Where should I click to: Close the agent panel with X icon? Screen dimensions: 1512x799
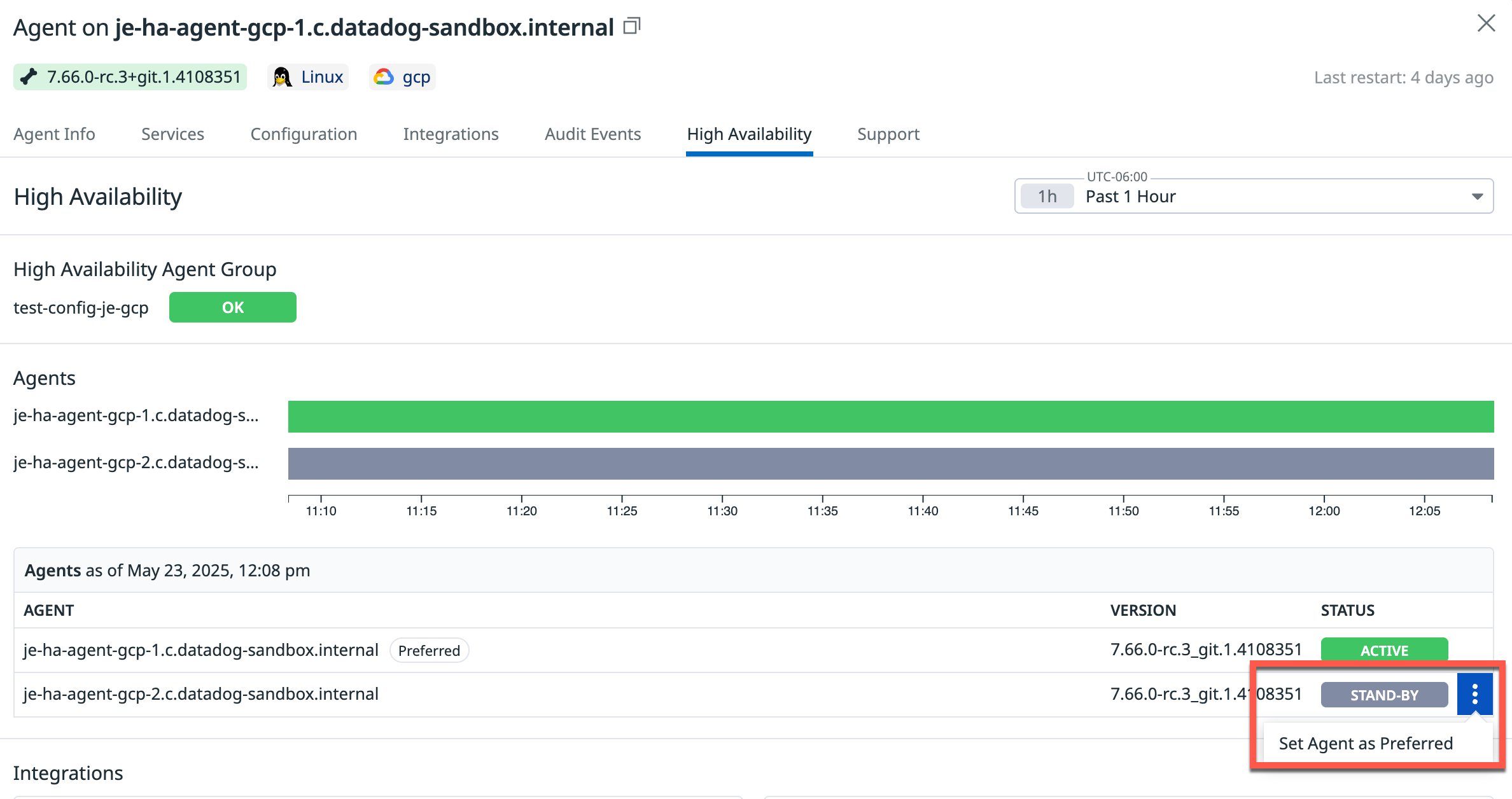pyautogui.click(x=1486, y=24)
